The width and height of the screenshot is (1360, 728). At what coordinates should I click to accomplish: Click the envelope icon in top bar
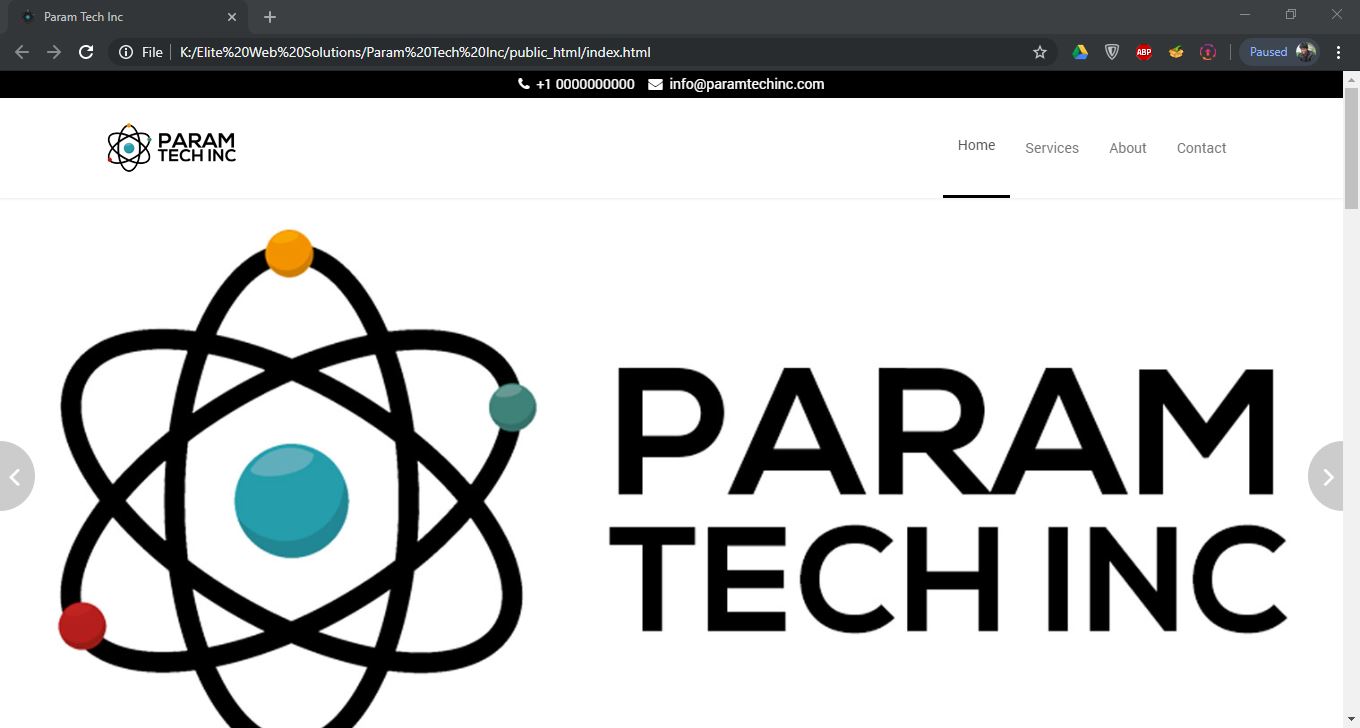click(655, 84)
